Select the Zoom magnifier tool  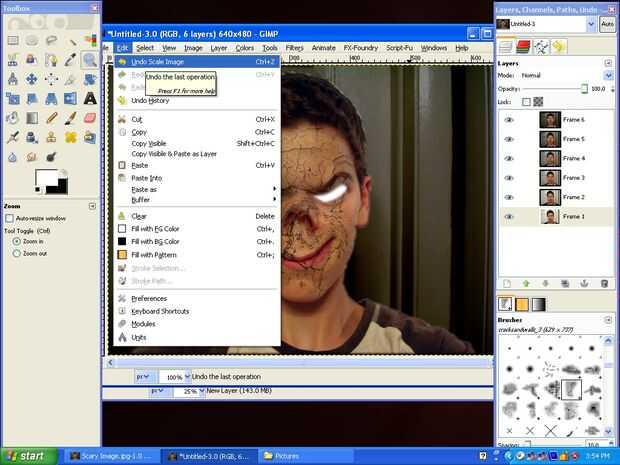click(x=90, y=60)
